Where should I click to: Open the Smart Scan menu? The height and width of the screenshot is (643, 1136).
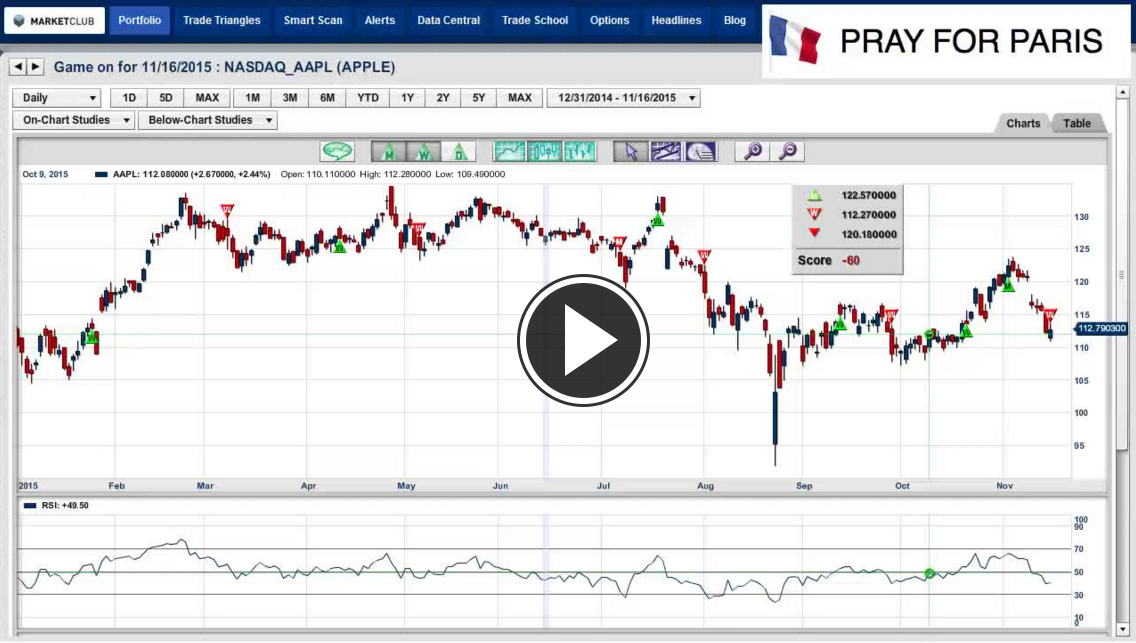tap(313, 20)
